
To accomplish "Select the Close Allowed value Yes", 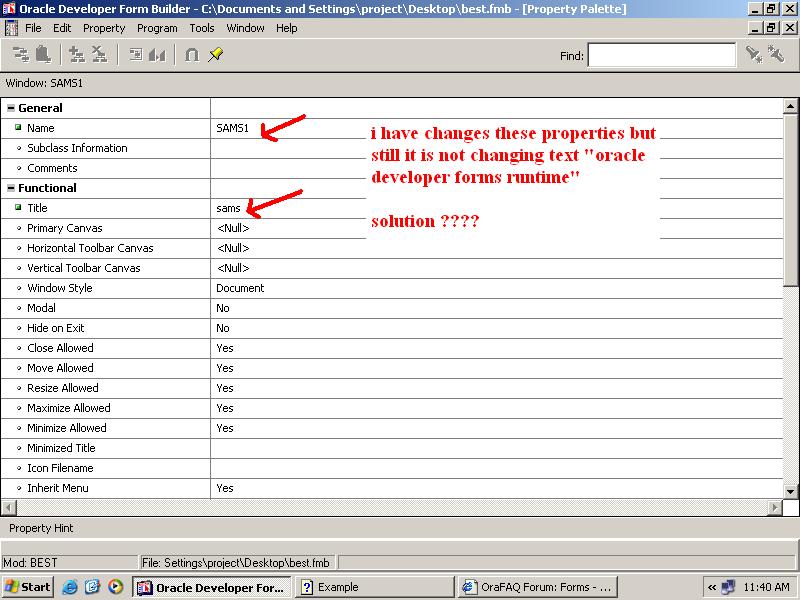I will (225, 348).
